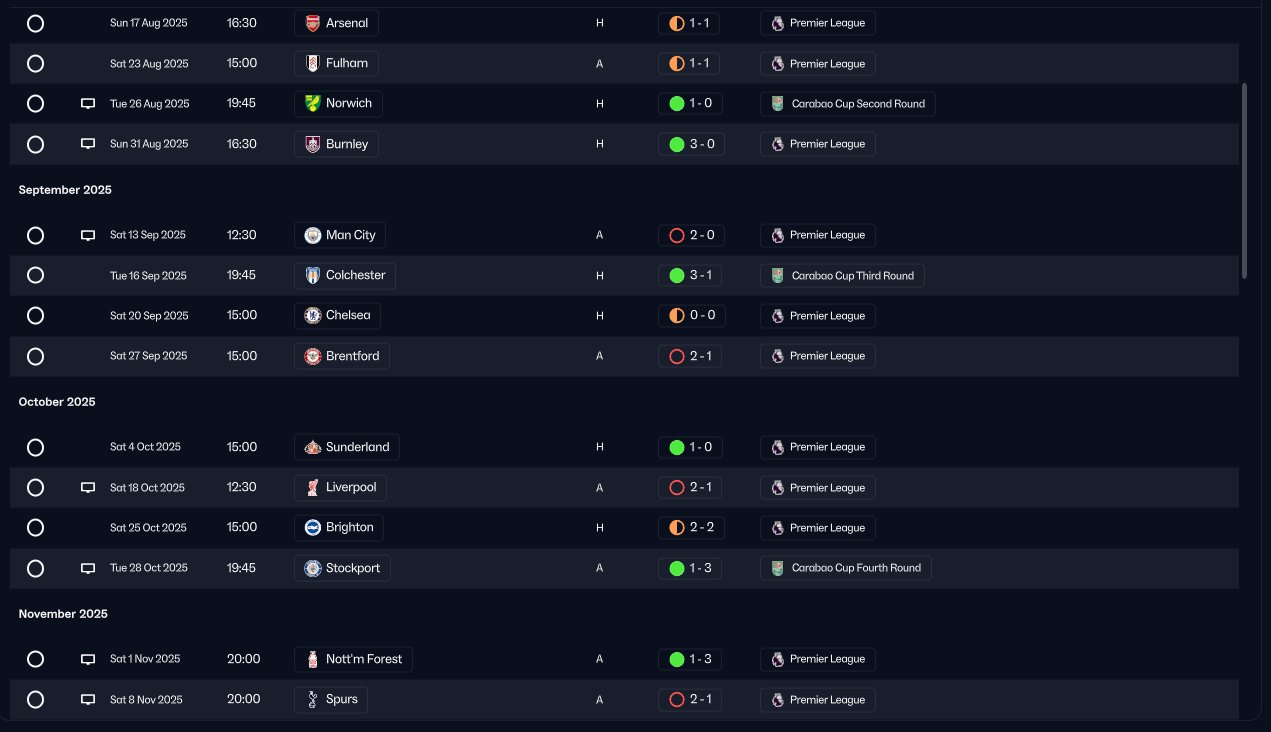Open the Sunderland team button
Viewport: 1271px width, 732px height.
click(x=347, y=447)
